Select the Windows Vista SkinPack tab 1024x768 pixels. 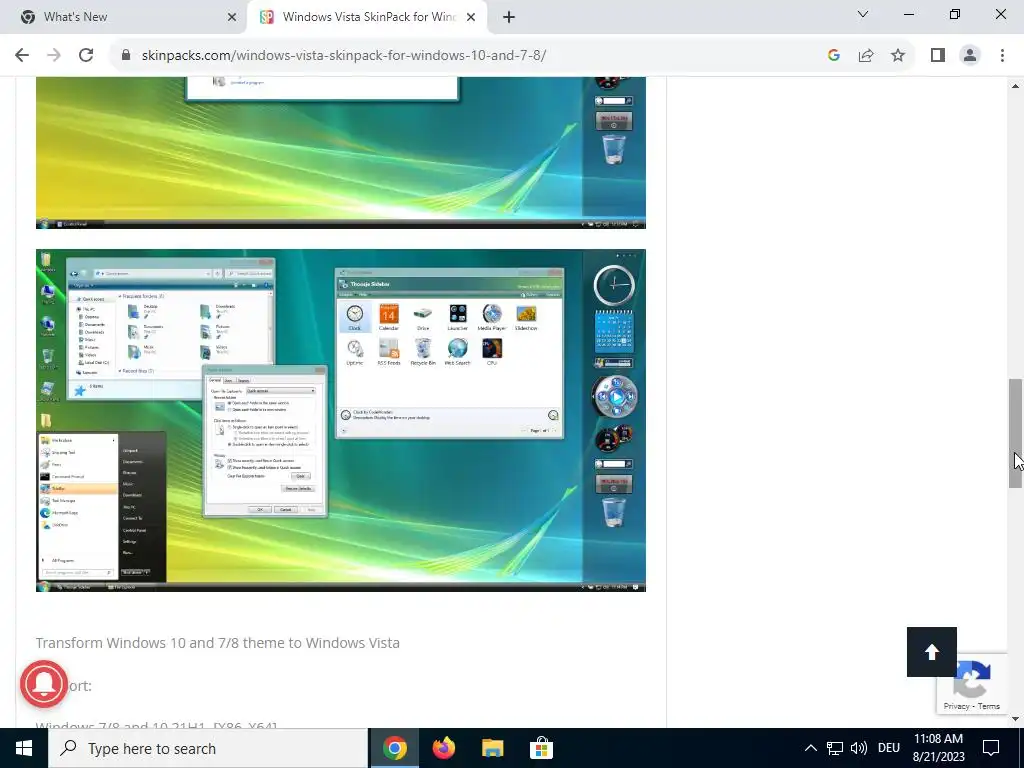(x=367, y=18)
